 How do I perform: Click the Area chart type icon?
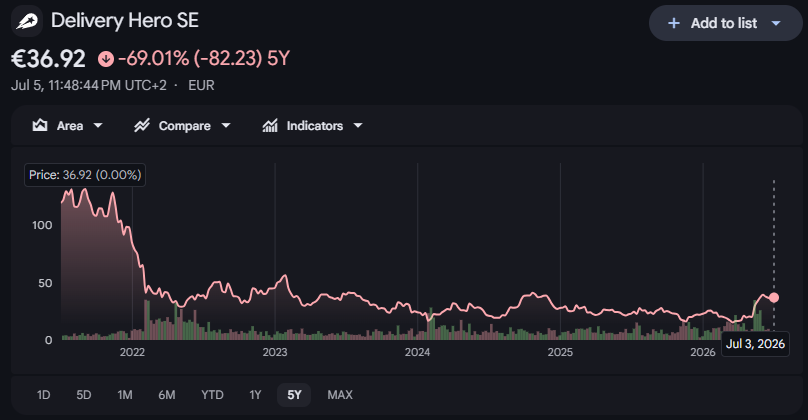[40, 125]
